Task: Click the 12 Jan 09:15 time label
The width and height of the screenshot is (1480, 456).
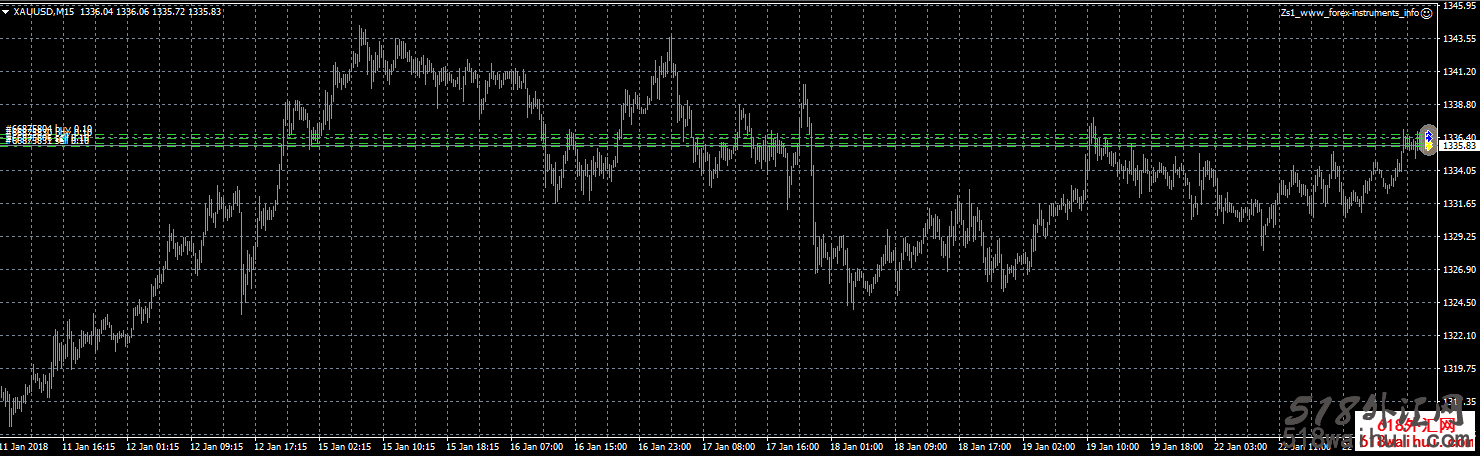Action: click(219, 446)
